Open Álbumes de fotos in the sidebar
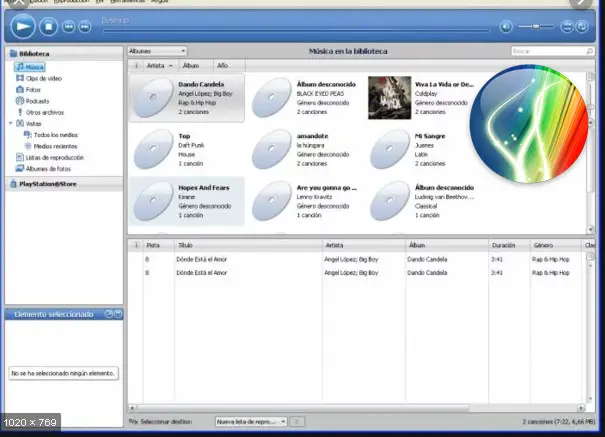Screen dimensions: 605x437 coord(46,168)
